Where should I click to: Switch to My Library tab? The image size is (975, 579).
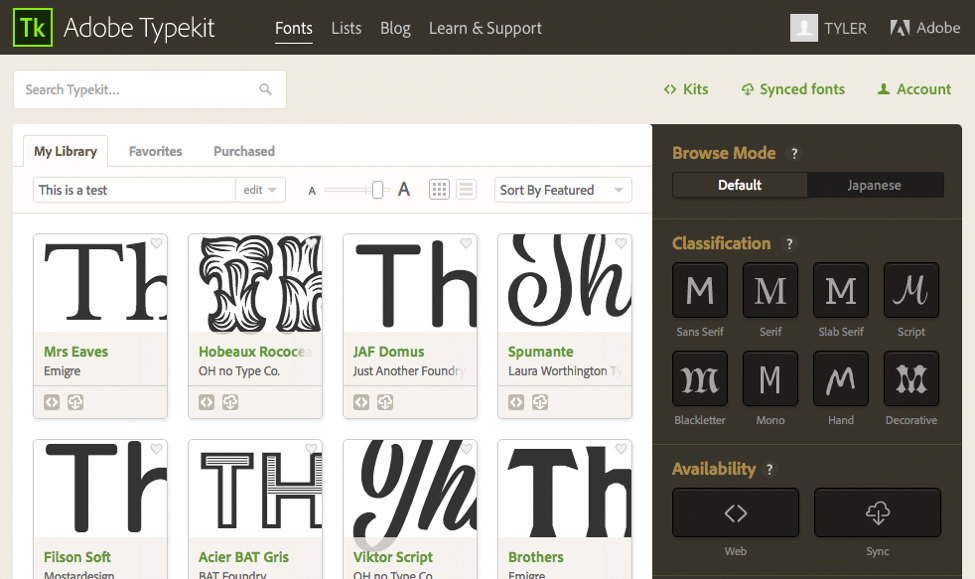pyautogui.click(x=65, y=151)
